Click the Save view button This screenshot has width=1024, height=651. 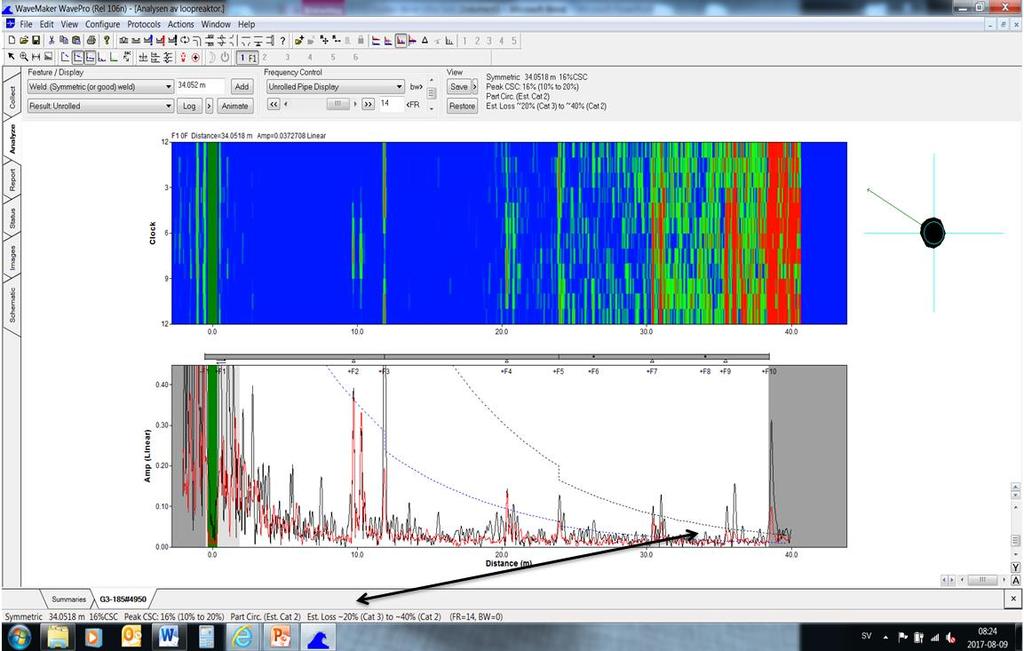coord(459,86)
